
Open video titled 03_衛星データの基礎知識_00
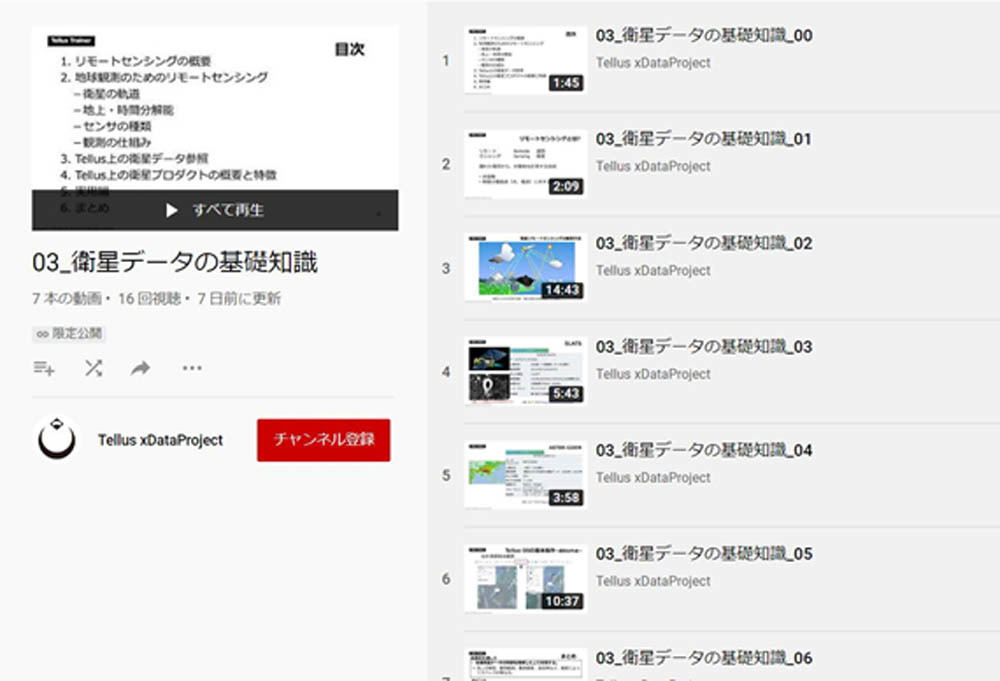point(704,36)
